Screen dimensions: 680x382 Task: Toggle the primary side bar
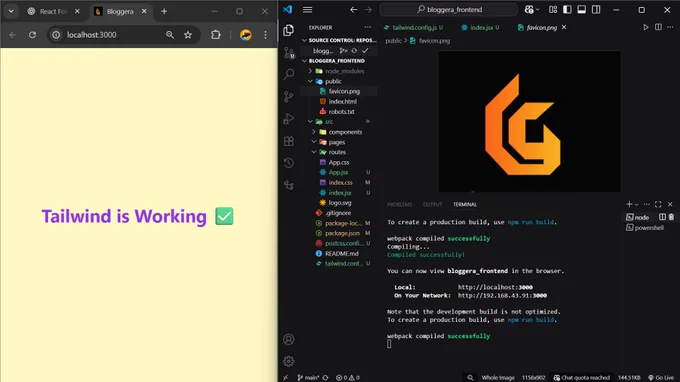[x=567, y=10]
